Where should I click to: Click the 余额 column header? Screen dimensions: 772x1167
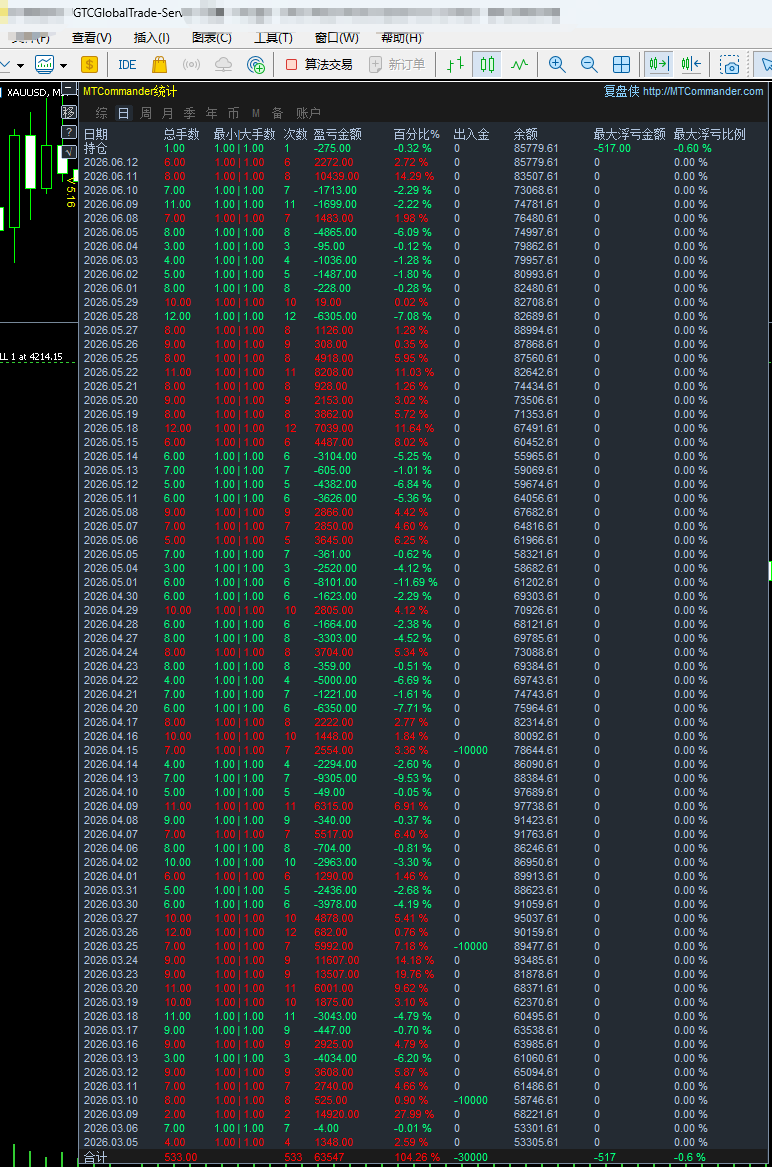click(x=526, y=134)
